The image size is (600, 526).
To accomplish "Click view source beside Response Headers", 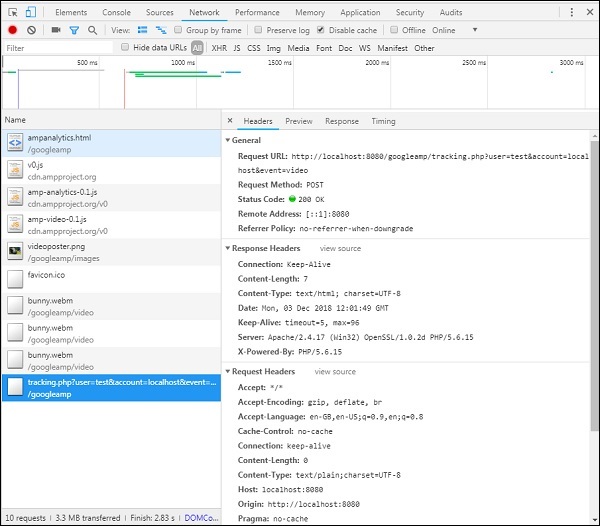I will (x=340, y=248).
